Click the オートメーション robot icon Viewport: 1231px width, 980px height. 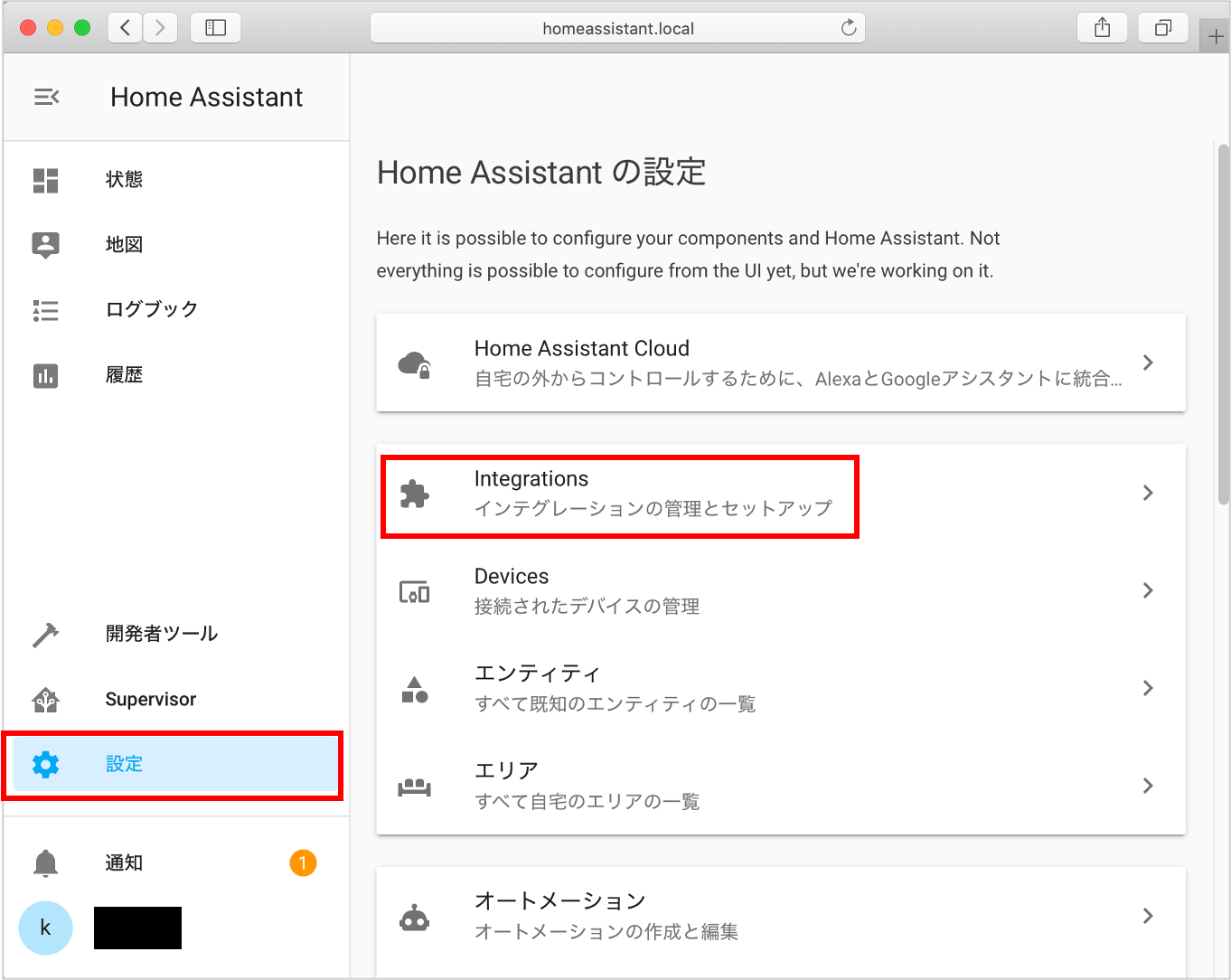[x=415, y=918]
